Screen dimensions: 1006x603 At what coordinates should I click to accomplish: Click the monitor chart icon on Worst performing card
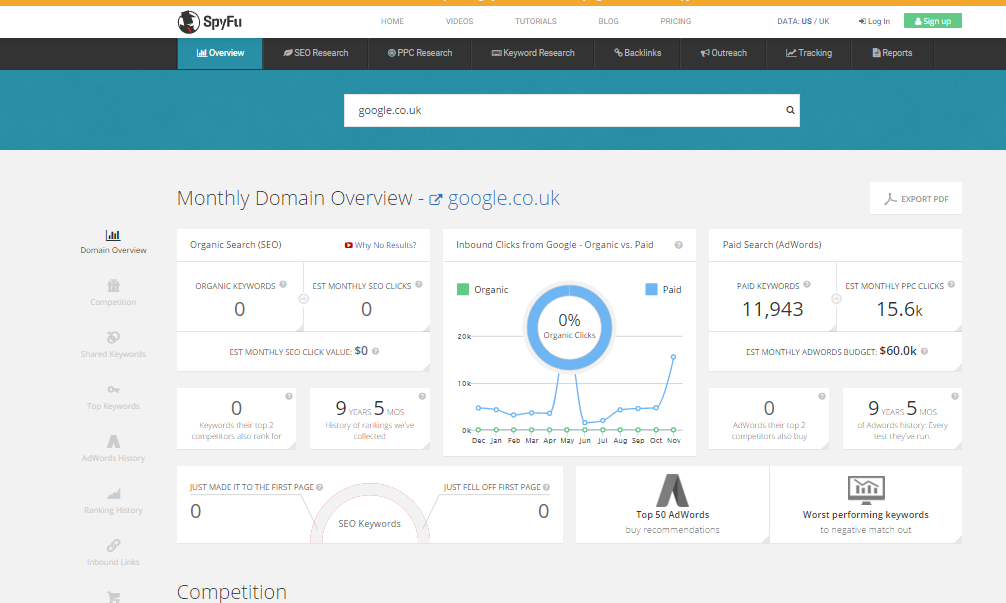866,490
